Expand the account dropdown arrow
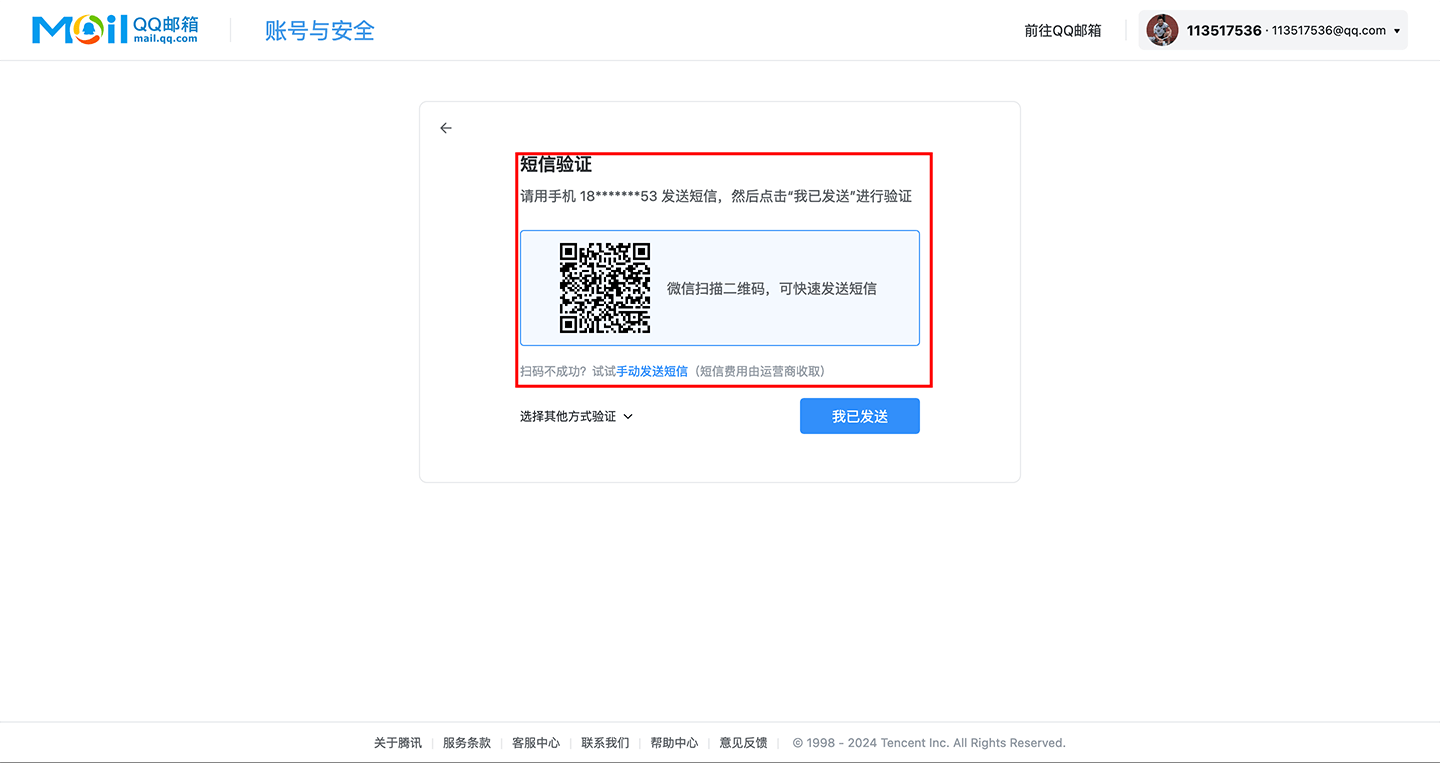The width and height of the screenshot is (1440, 763). click(1396, 31)
